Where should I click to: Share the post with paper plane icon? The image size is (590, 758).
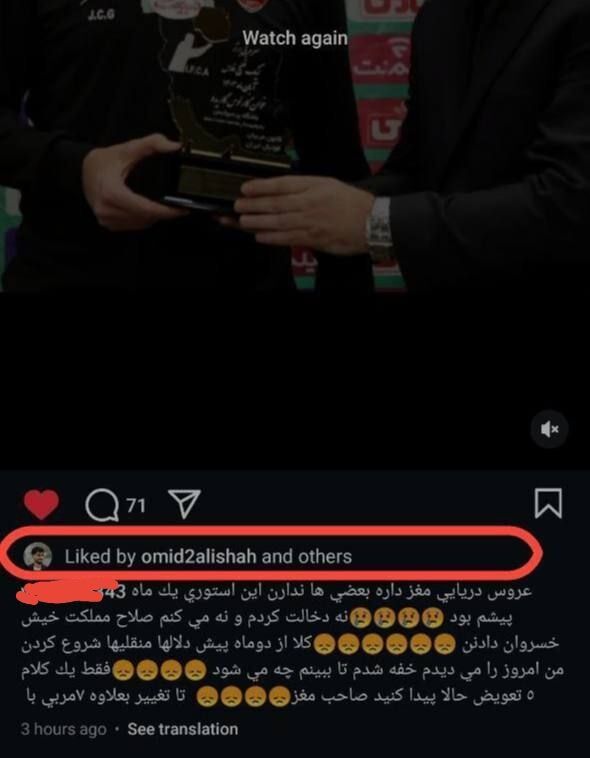[x=184, y=504]
